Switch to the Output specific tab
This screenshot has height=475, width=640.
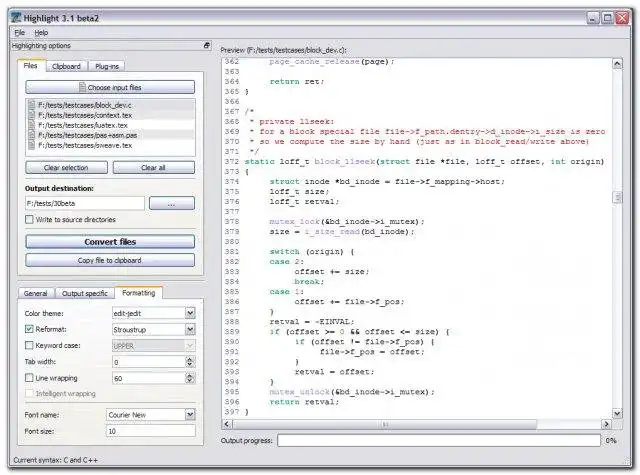click(84, 293)
